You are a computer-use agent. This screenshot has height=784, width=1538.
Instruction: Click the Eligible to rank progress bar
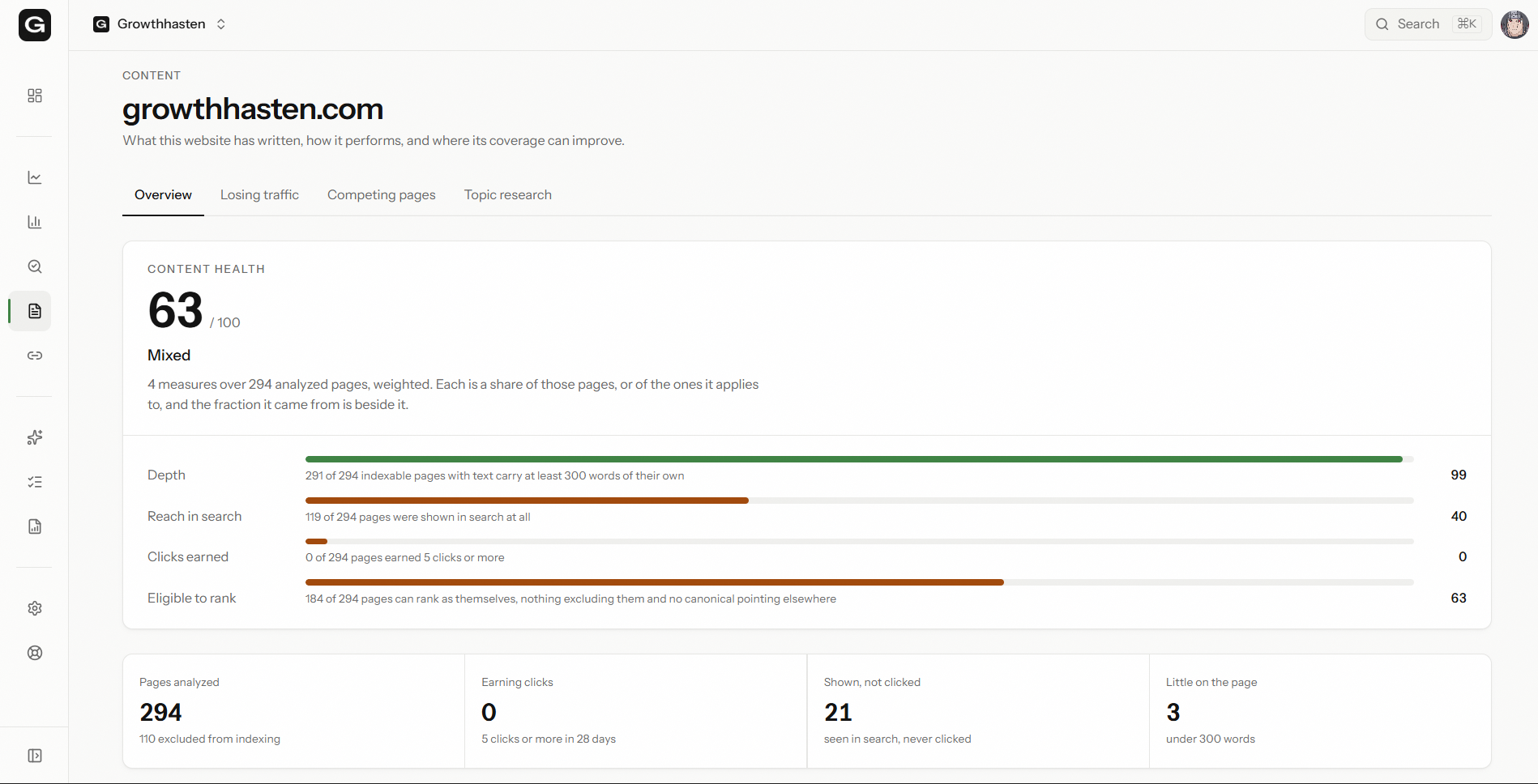[x=859, y=582]
